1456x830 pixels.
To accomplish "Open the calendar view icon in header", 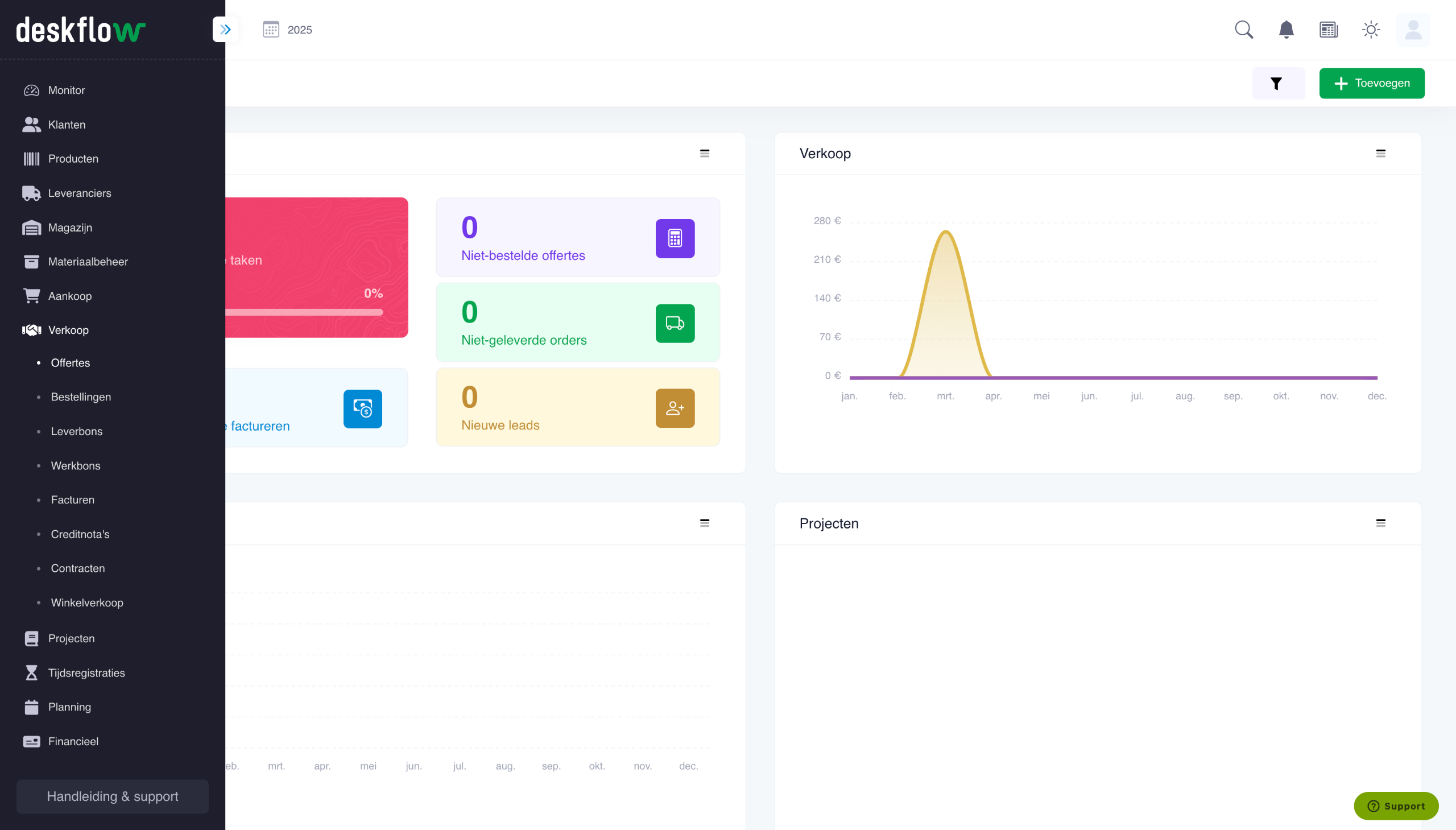I will pyautogui.click(x=1329, y=30).
